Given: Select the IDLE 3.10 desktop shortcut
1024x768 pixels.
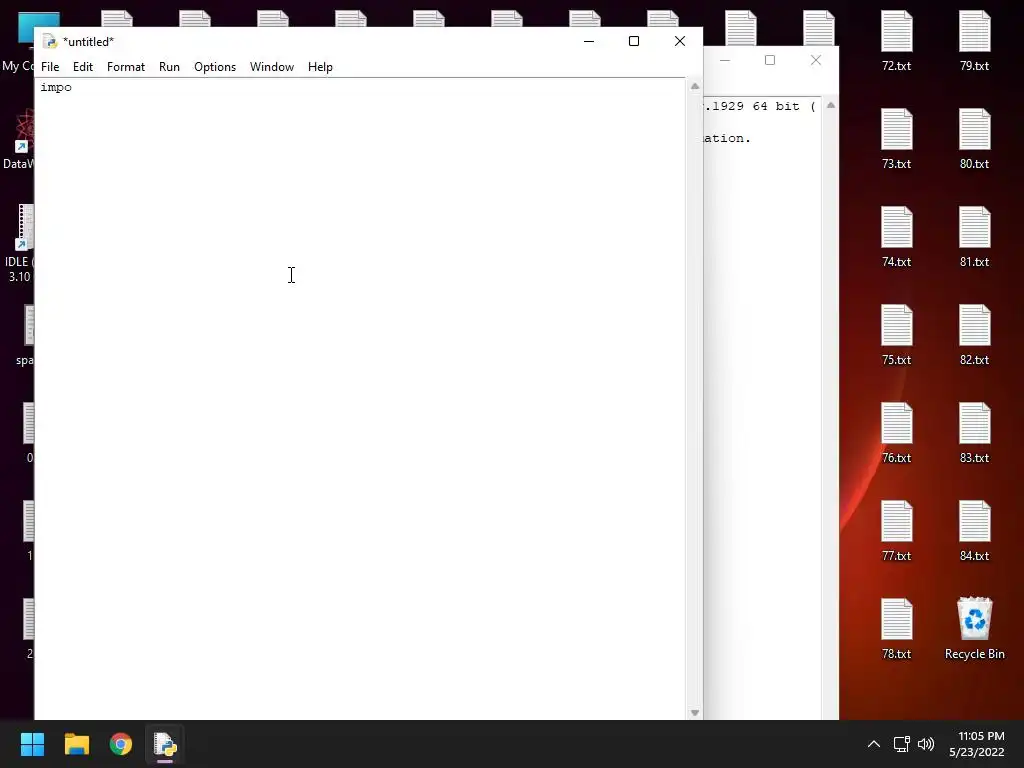Looking at the screenshot, I should [x=18, y=244].
